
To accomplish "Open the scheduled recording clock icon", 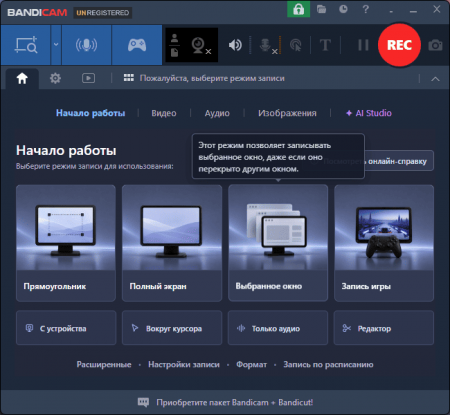I will 343,9.
